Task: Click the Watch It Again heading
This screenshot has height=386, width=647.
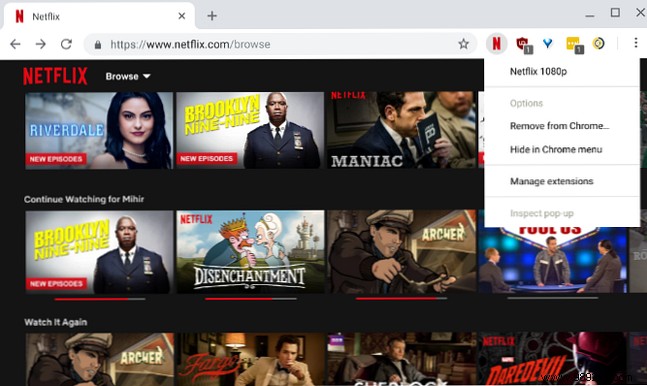Action: 56,322
